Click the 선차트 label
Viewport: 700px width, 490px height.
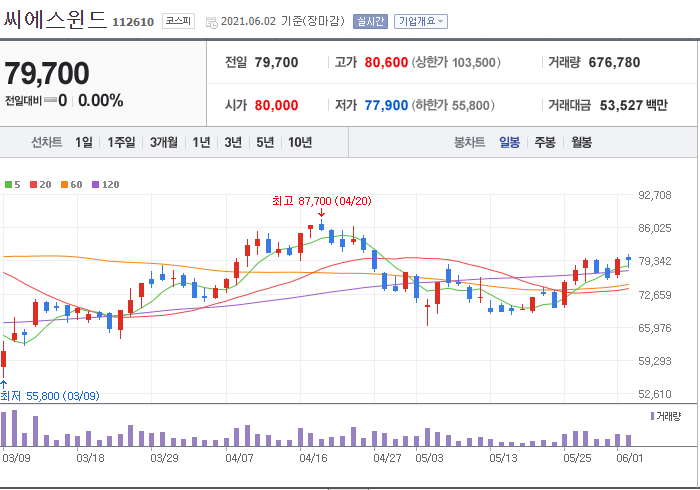click(x=46, y=142)
